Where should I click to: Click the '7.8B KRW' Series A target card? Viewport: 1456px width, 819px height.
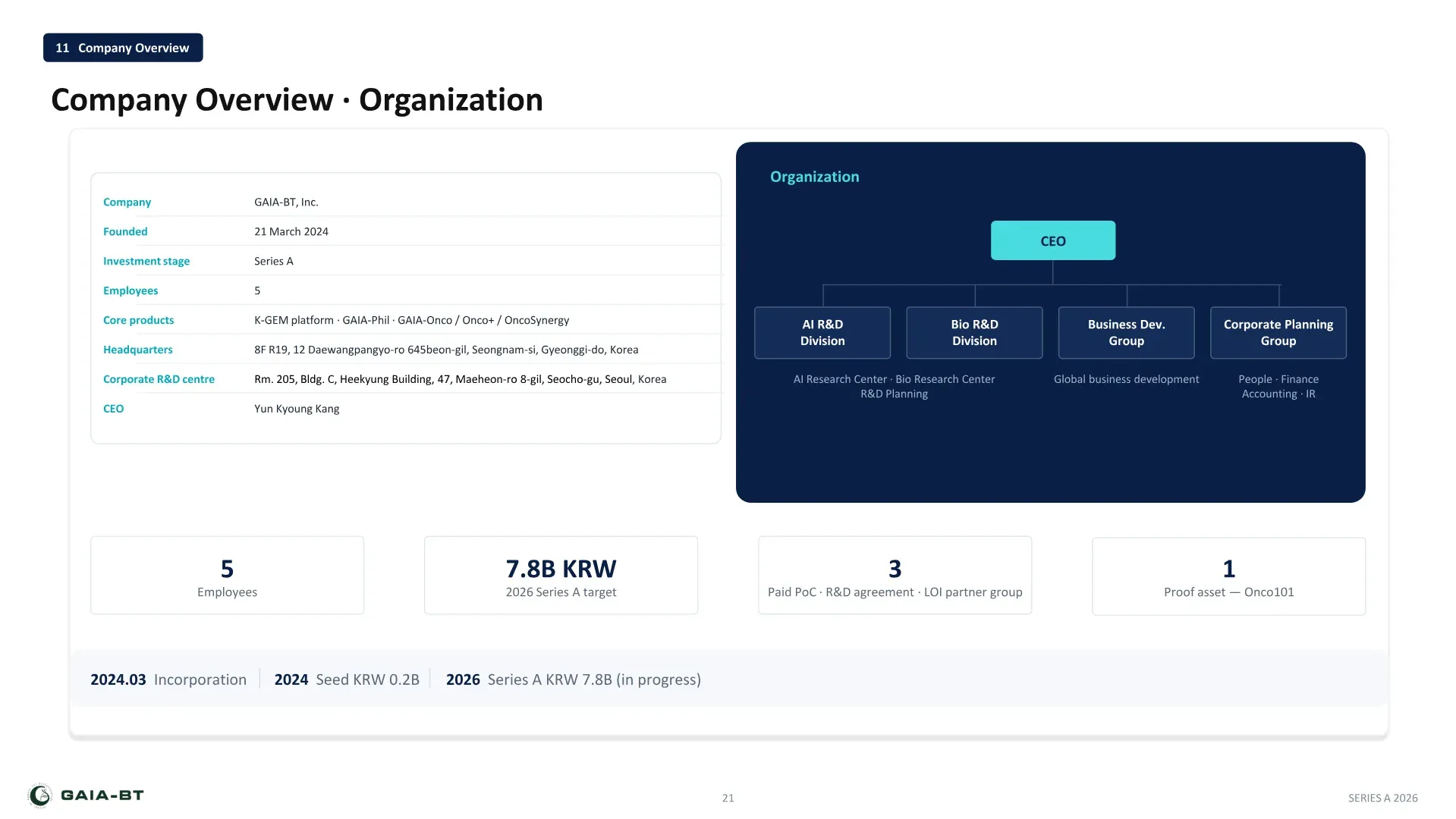point(561,576)
